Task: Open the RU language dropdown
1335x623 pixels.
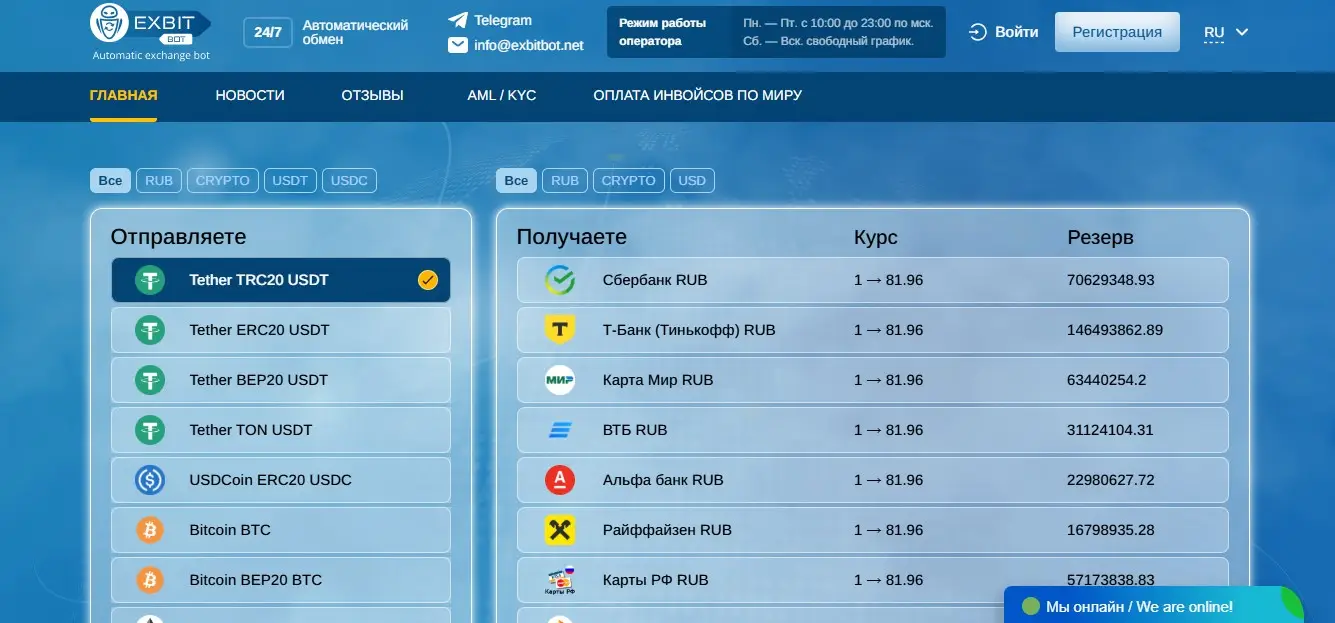Action: point(1226,32)
